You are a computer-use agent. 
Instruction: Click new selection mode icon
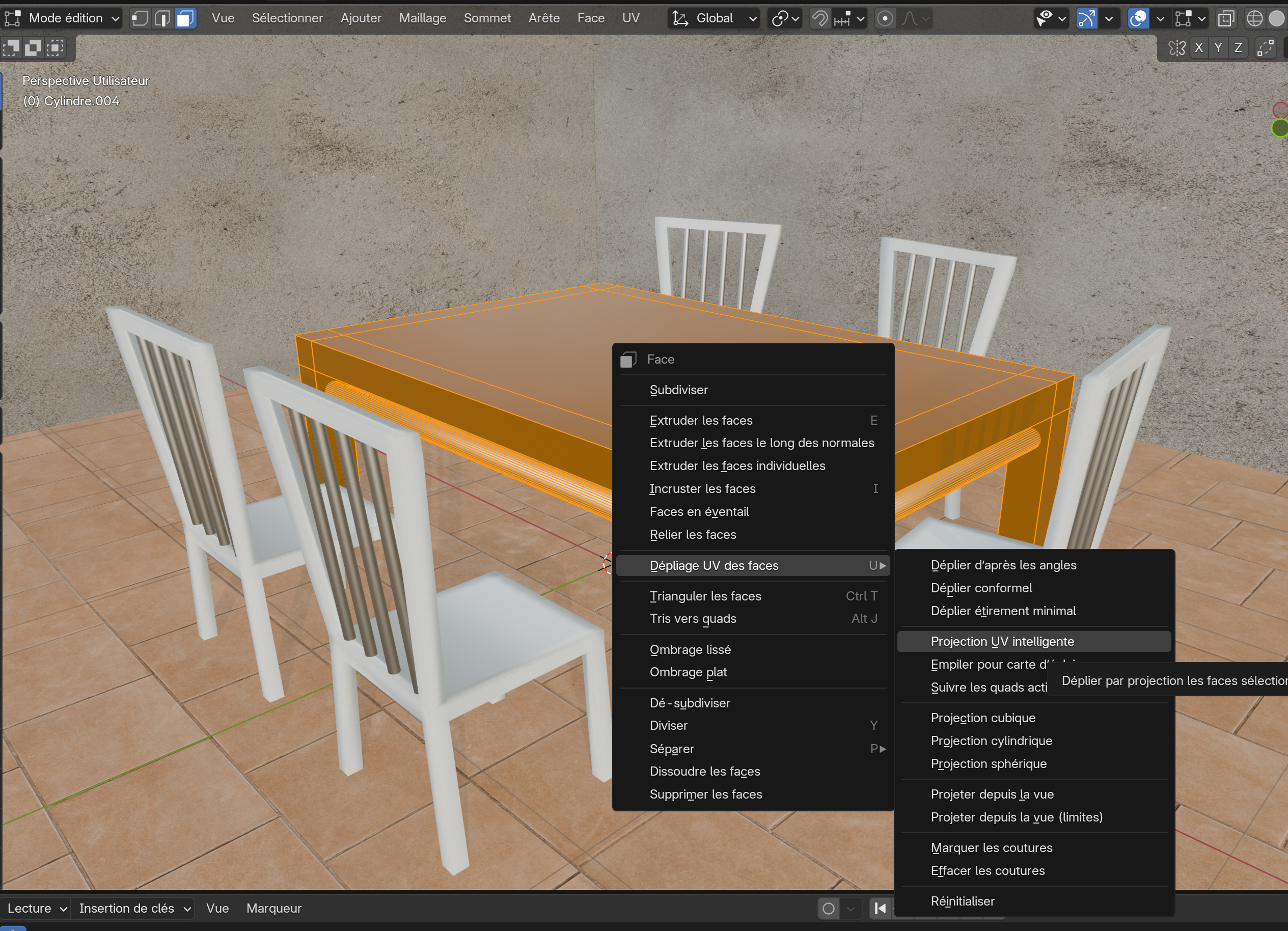pos(11,48)
